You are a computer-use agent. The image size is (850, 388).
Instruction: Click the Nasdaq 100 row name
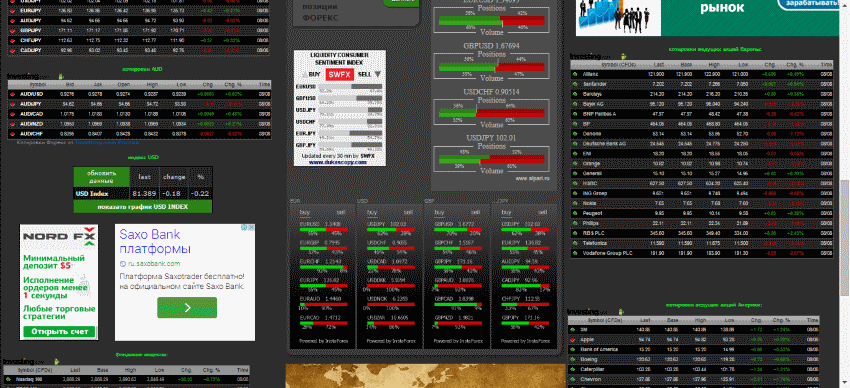(x=28, y=379)
